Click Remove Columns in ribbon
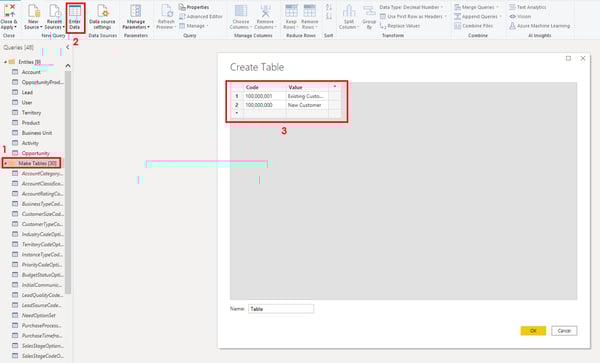 (x=265, y=17)
